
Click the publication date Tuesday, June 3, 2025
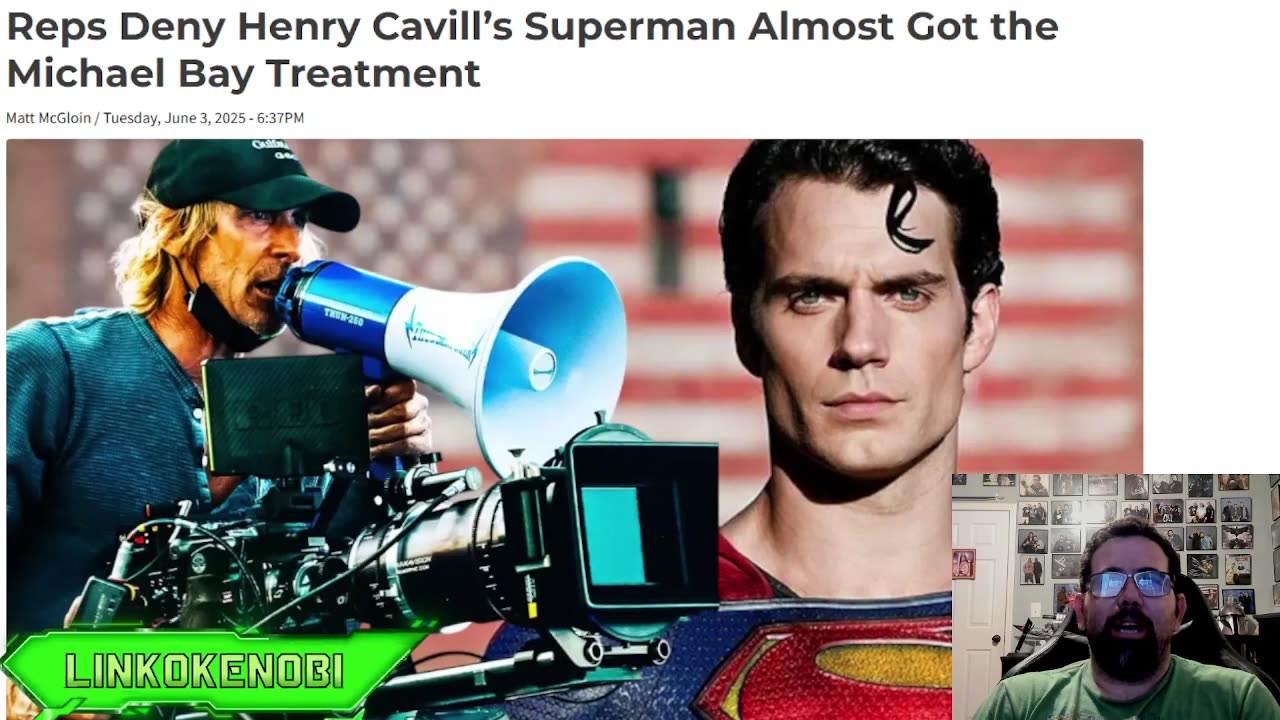[x=174, y=118]
